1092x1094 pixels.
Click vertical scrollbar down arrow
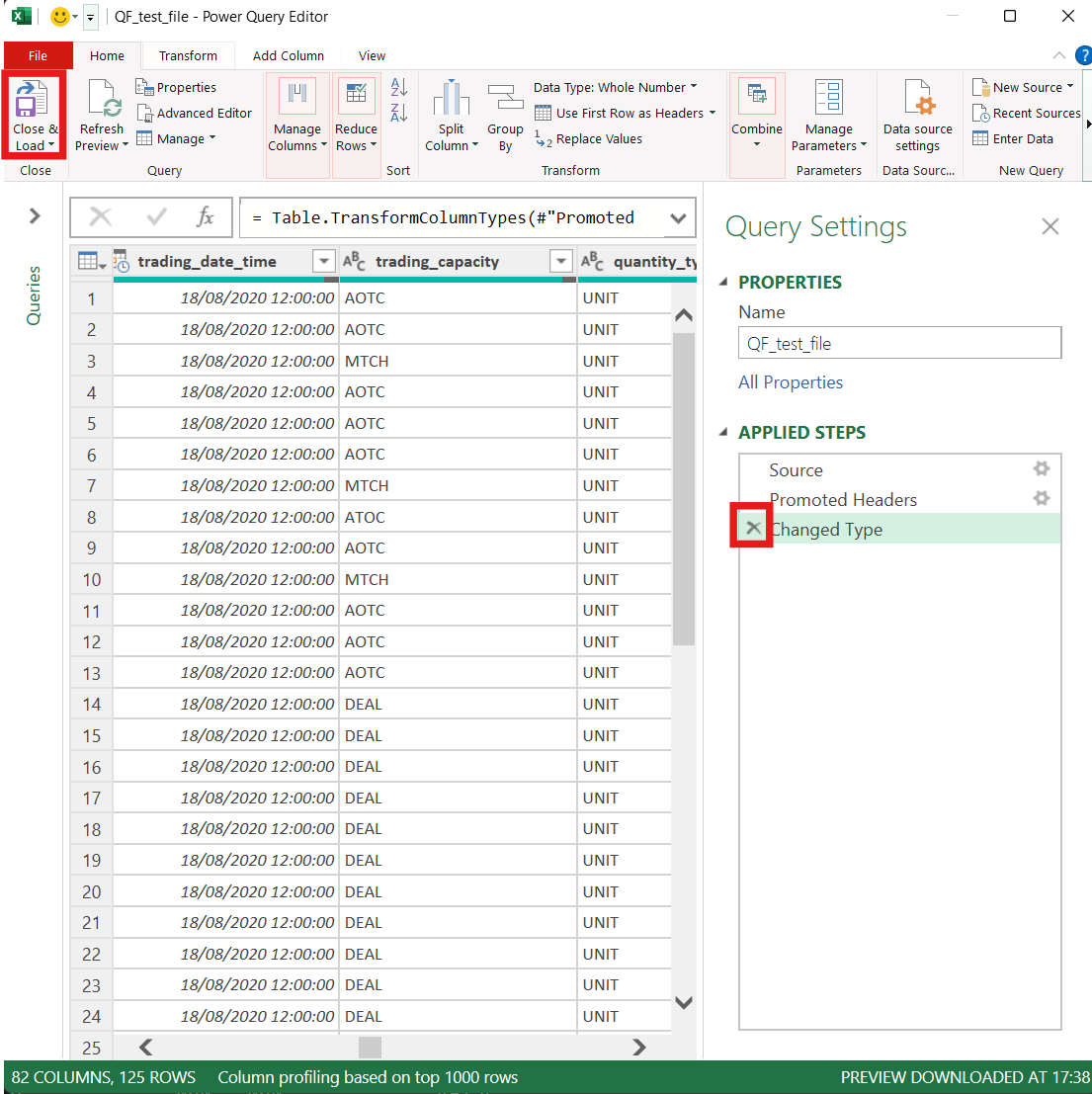684,1003
